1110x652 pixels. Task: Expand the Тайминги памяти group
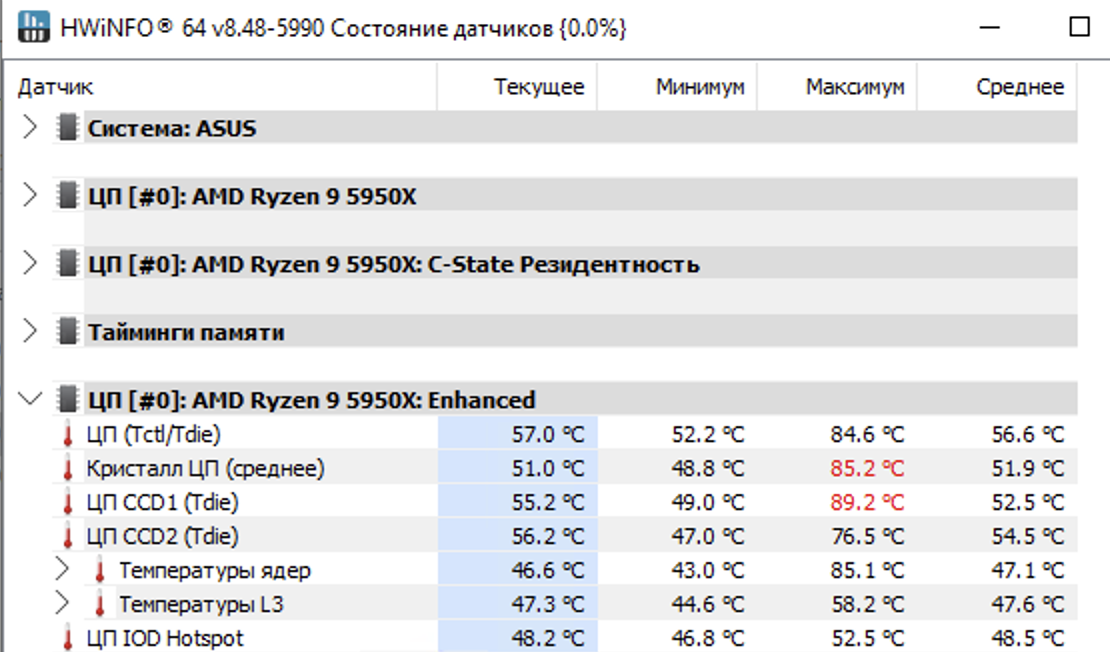[x=30, y=331]
